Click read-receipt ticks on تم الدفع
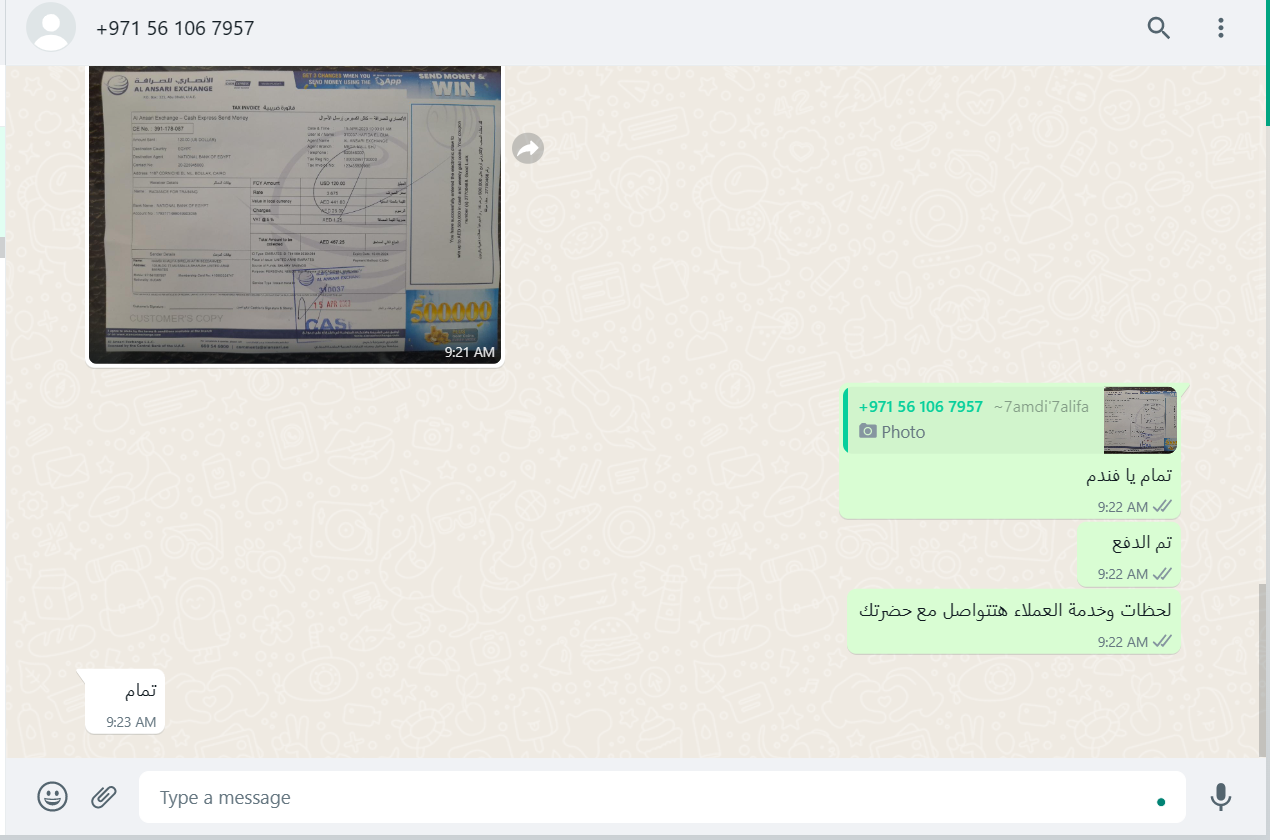The width and height of the screenshot is (1270, 840). pyautogui.click(x=1162, y=574)
